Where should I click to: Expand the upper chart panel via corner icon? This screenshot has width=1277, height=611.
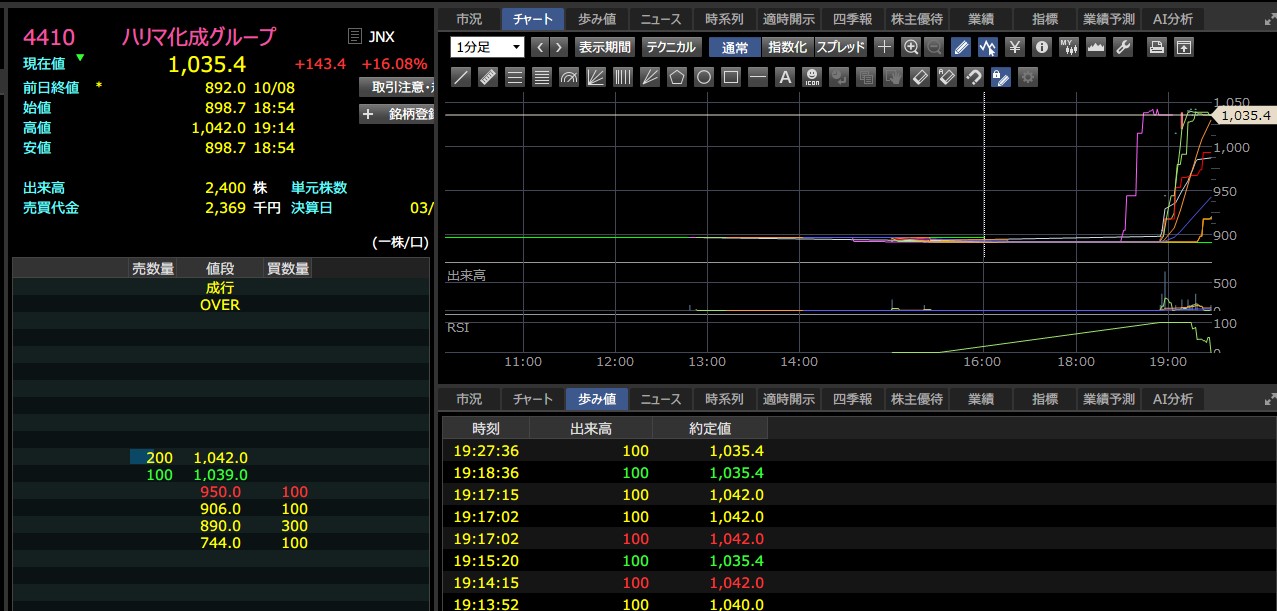tap(1270, 19)
